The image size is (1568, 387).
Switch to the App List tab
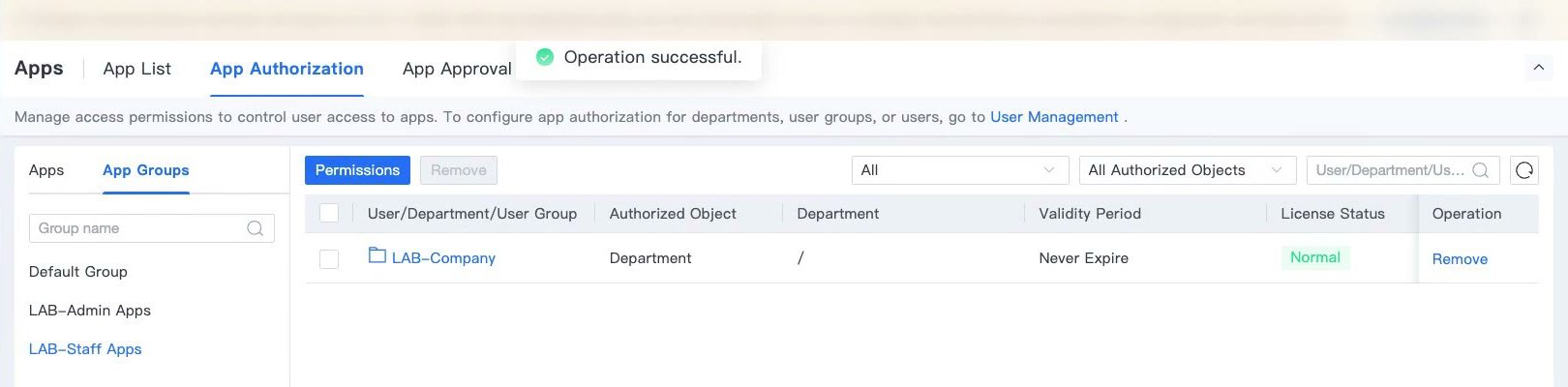tap(137, 69)
